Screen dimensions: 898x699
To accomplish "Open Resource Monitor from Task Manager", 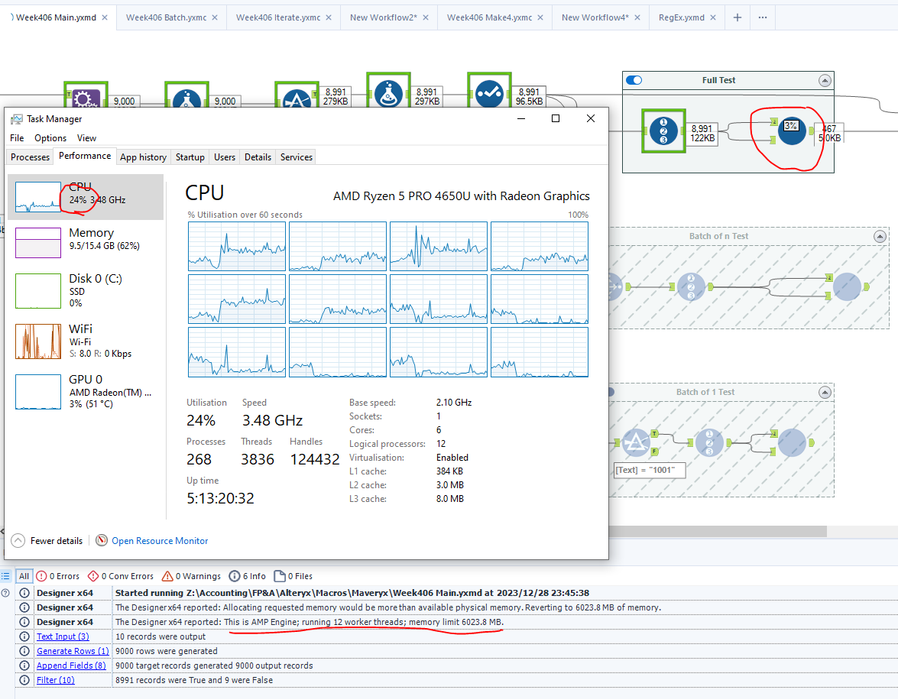I will pos(158,540).
